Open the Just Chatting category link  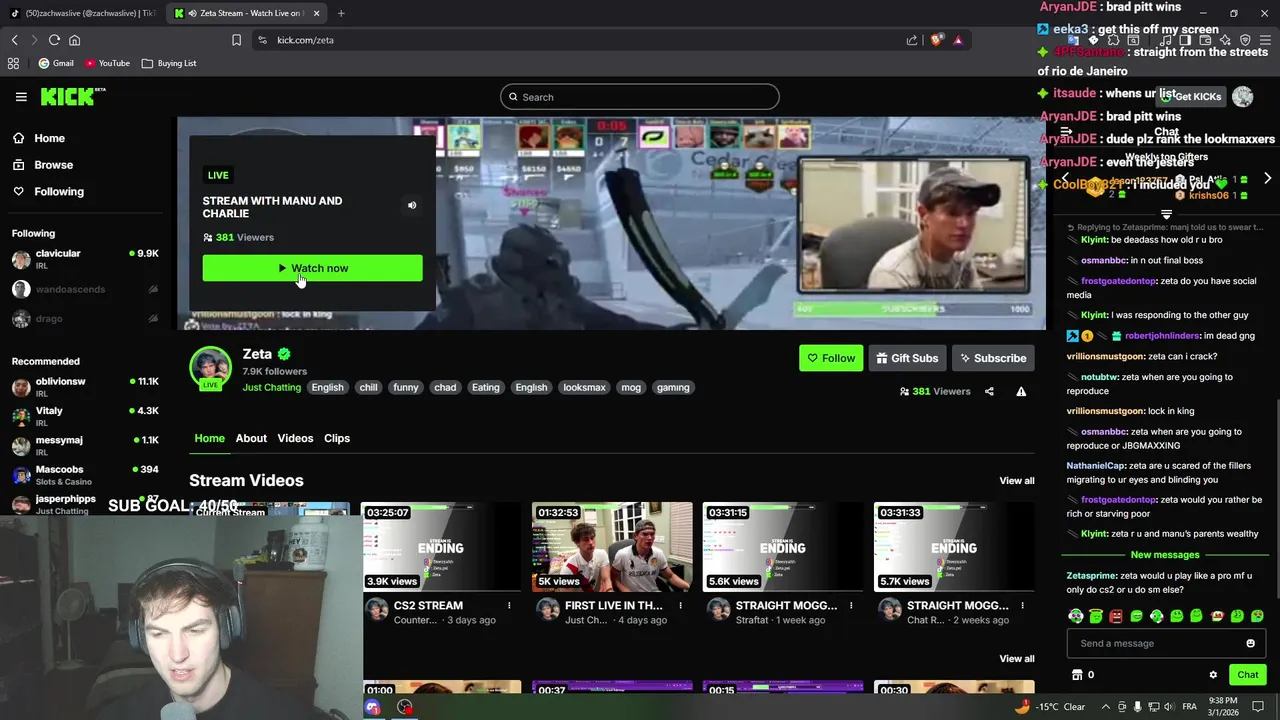coord(271,387)
